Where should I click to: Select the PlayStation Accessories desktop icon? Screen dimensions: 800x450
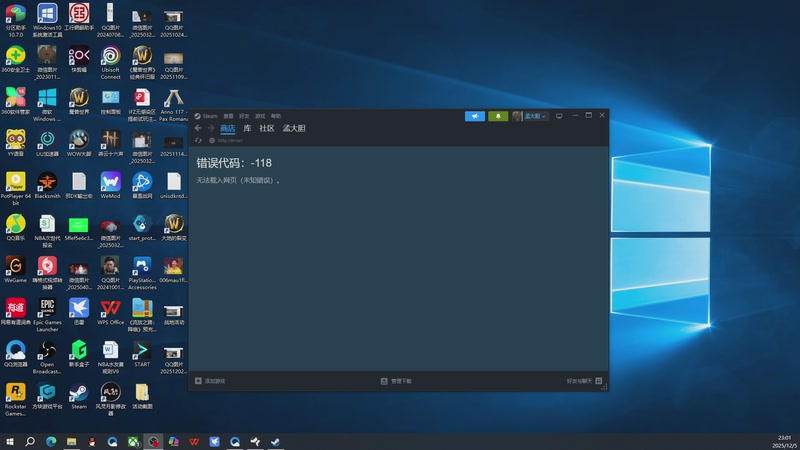click(142, 273)
